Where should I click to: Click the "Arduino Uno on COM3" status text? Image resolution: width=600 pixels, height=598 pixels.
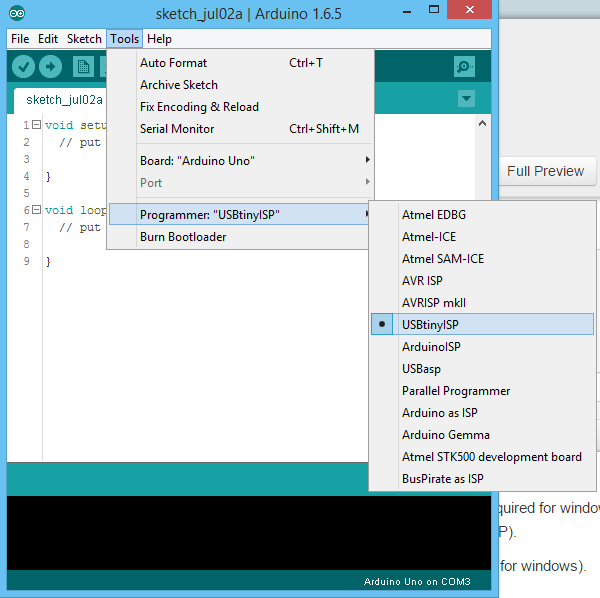point(417,582)
